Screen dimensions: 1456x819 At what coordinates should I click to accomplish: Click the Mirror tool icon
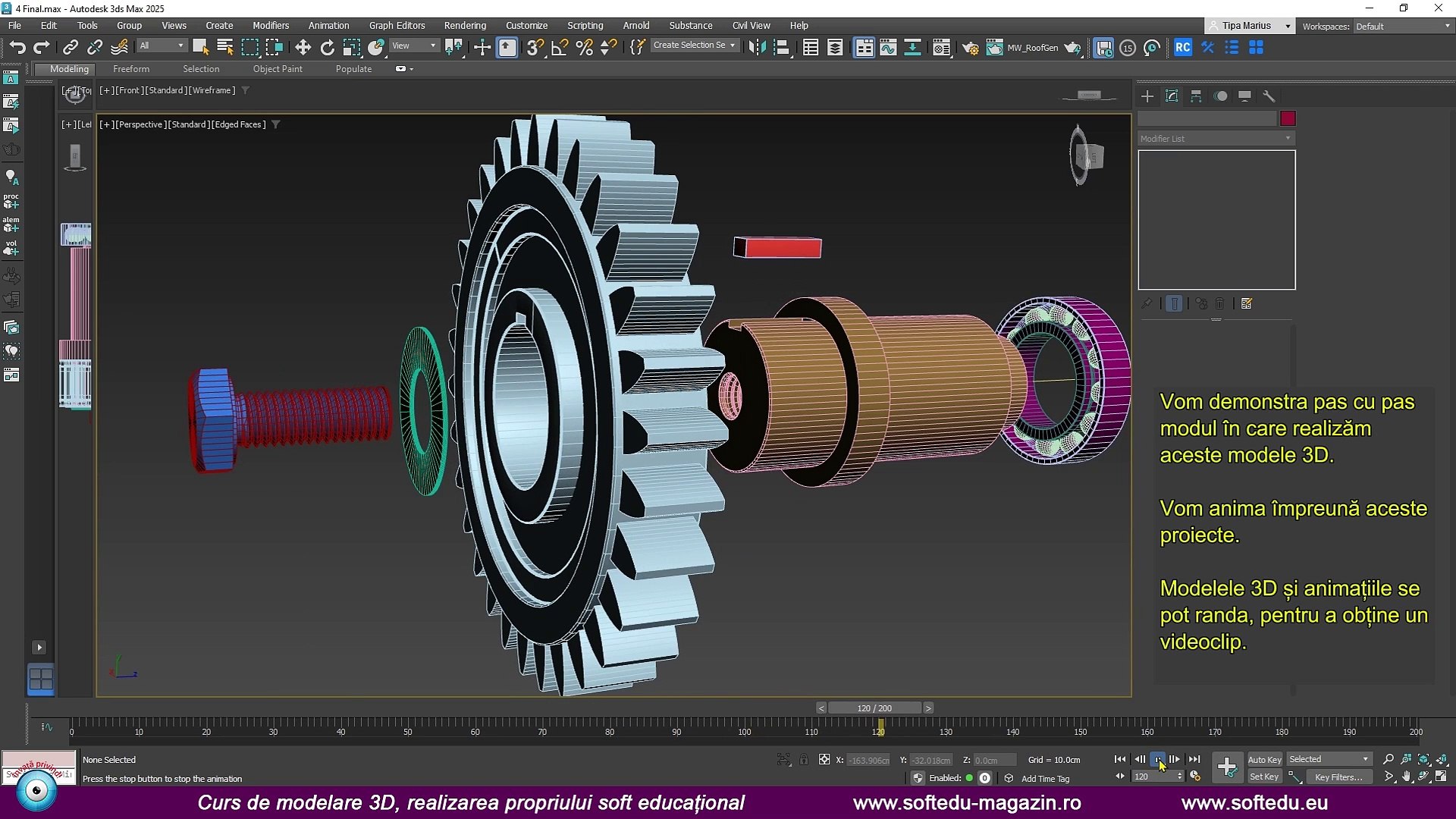point(756,48)
